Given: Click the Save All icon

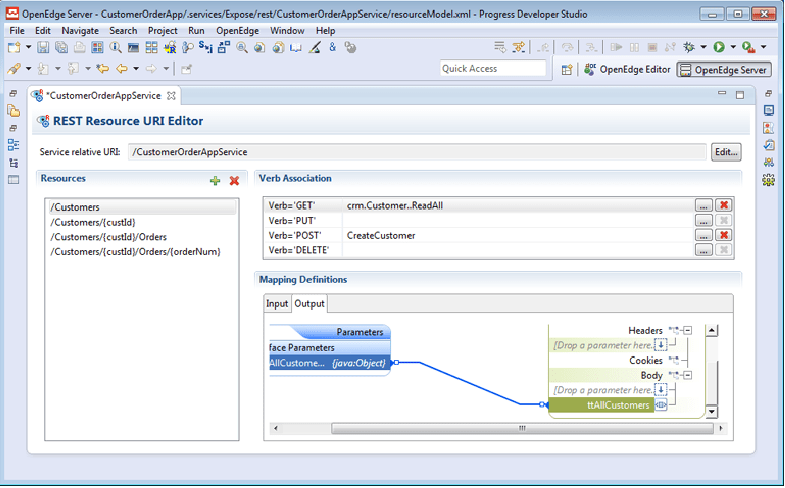Looking at the screenshot, I should click(x=61, y=48).
